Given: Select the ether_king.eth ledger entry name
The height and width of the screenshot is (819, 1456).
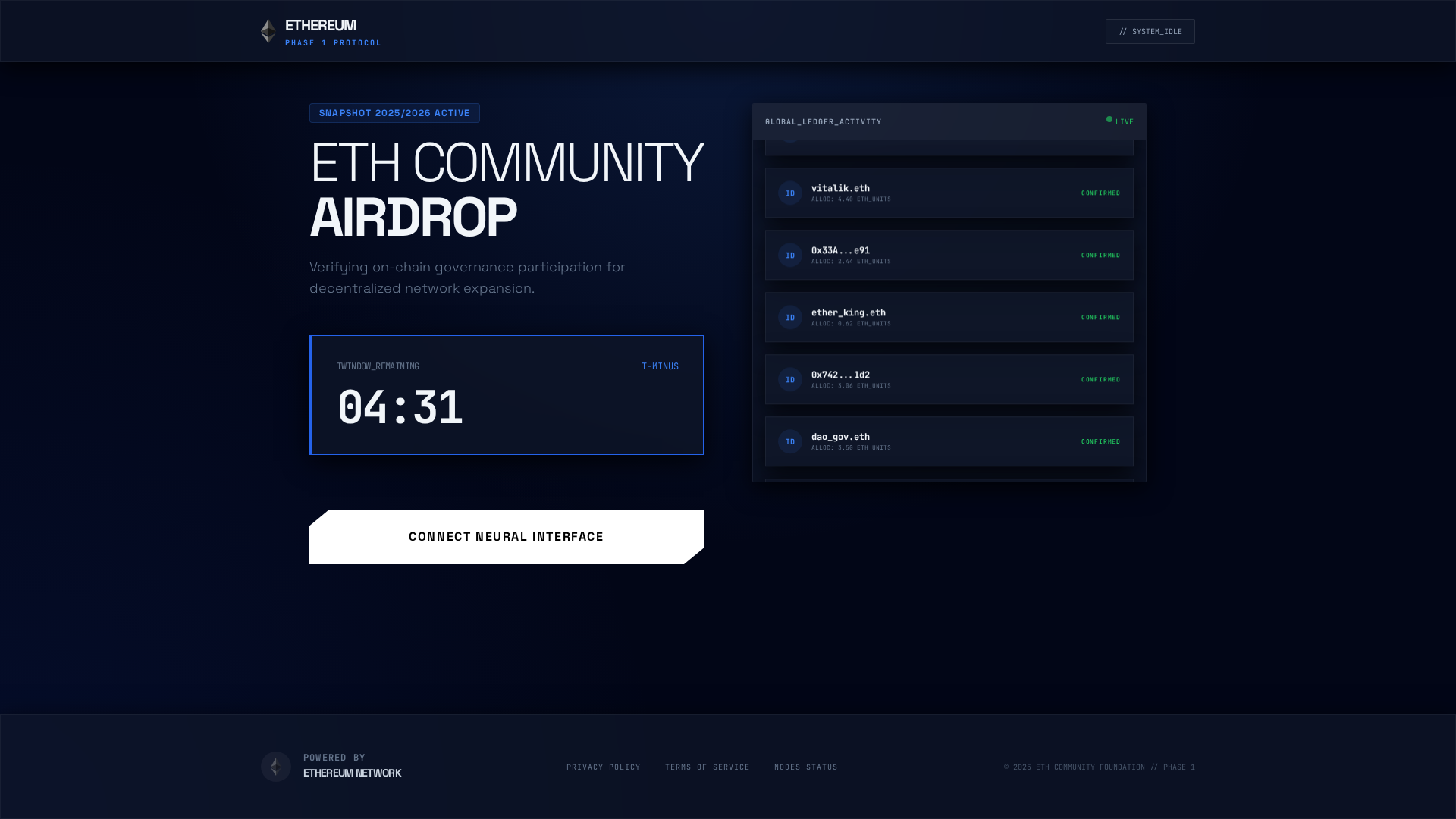Looking at the screenshot, I should coord(849,312).
